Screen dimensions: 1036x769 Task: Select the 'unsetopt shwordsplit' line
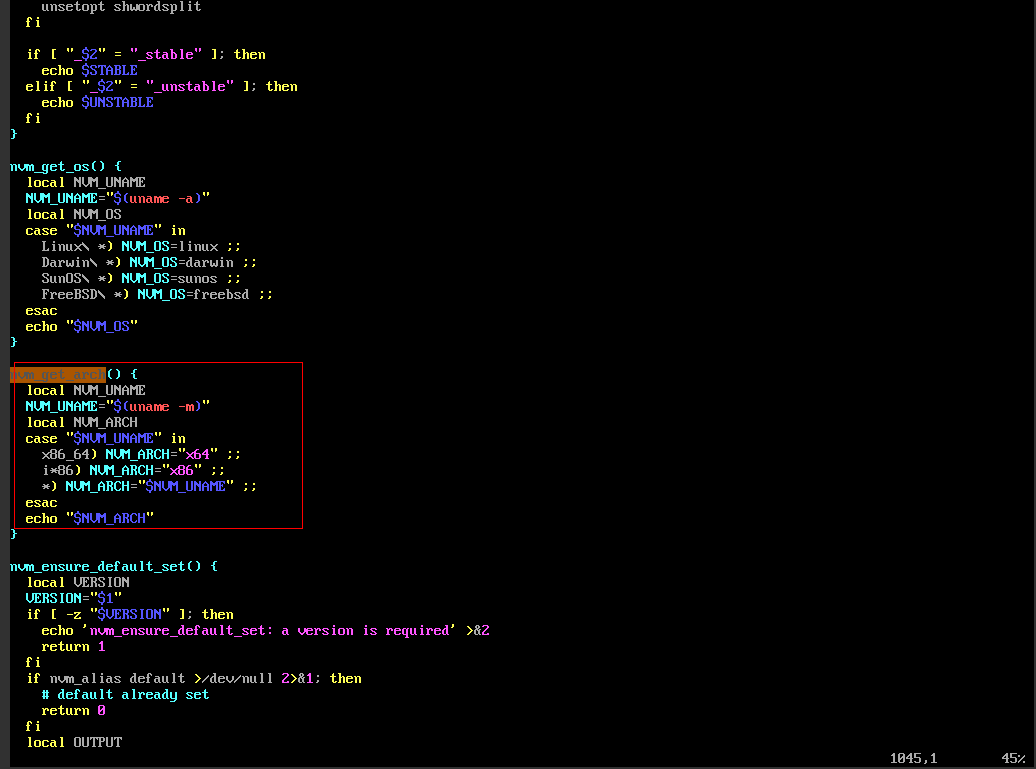coord(120,7)
